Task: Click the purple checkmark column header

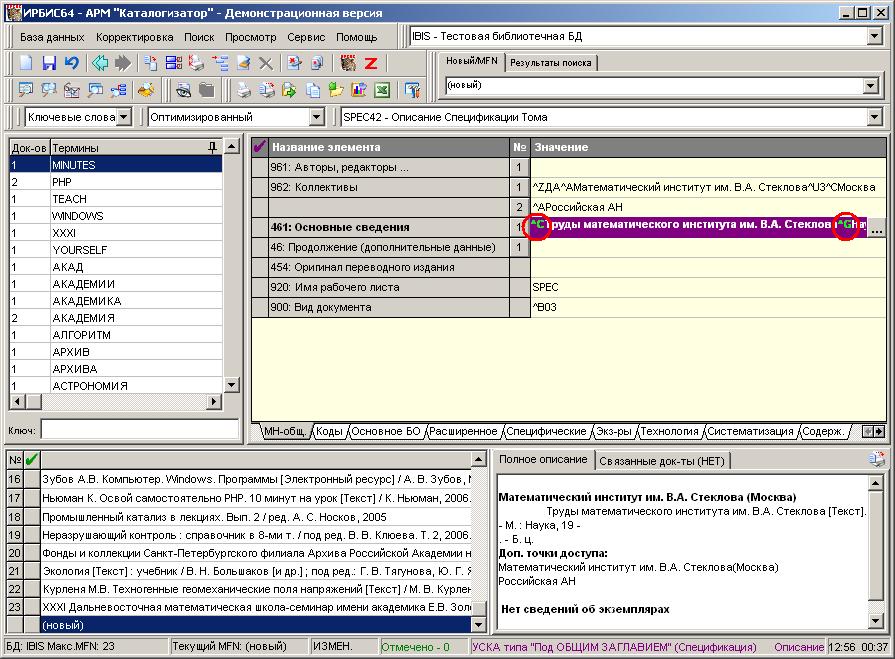Action: (x=260, y=147)
